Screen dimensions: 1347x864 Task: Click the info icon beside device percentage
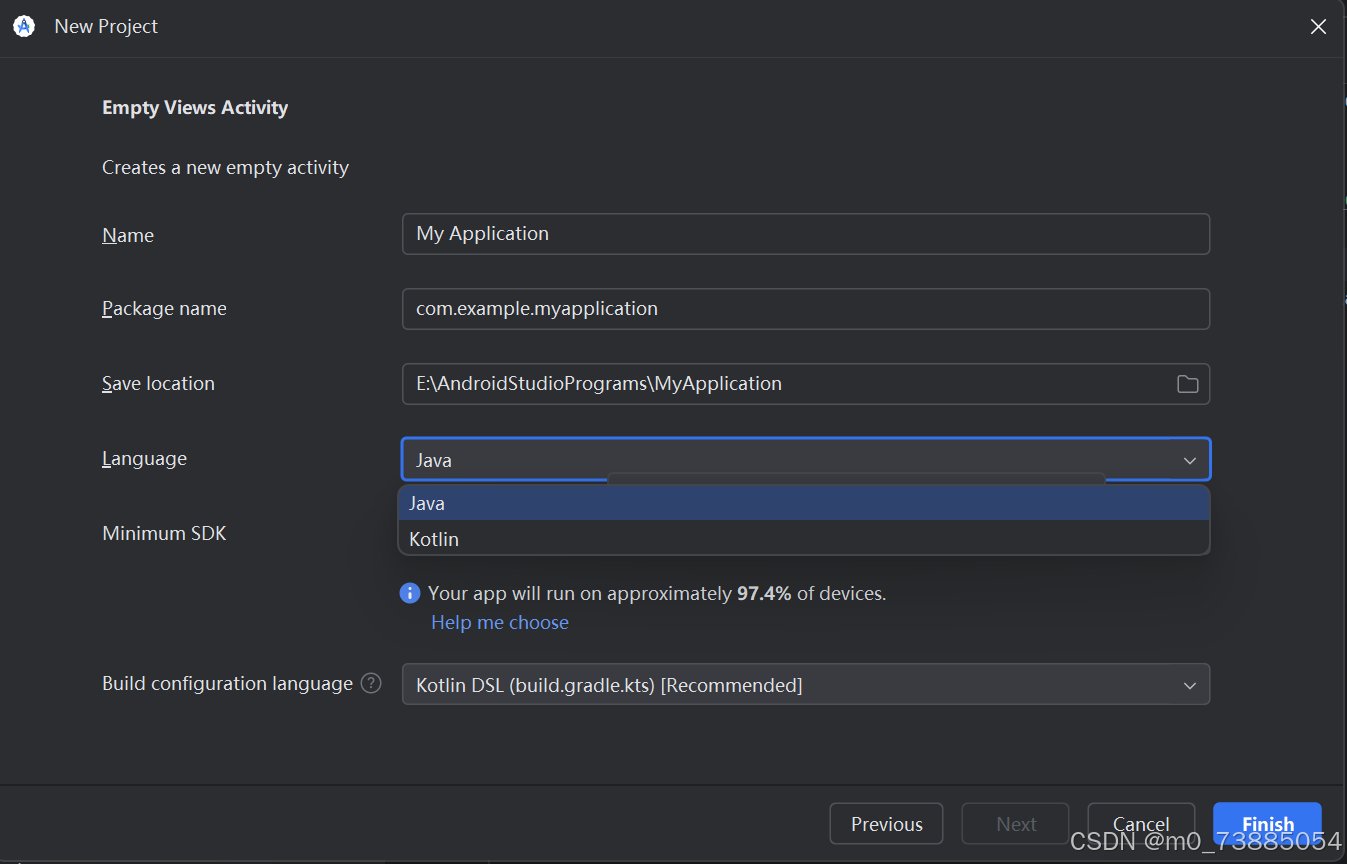pos(410,593)
